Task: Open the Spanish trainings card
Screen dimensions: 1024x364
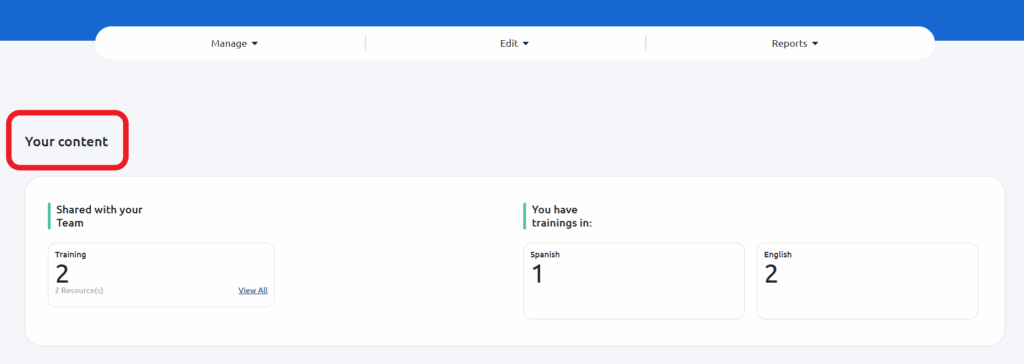Action: [633, 281]
